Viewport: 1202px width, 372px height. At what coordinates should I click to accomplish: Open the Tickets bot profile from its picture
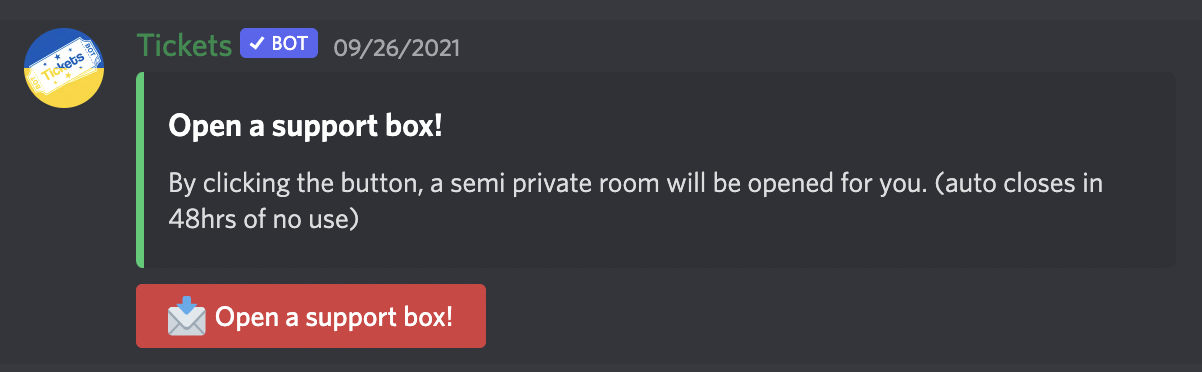pos(65,68)
